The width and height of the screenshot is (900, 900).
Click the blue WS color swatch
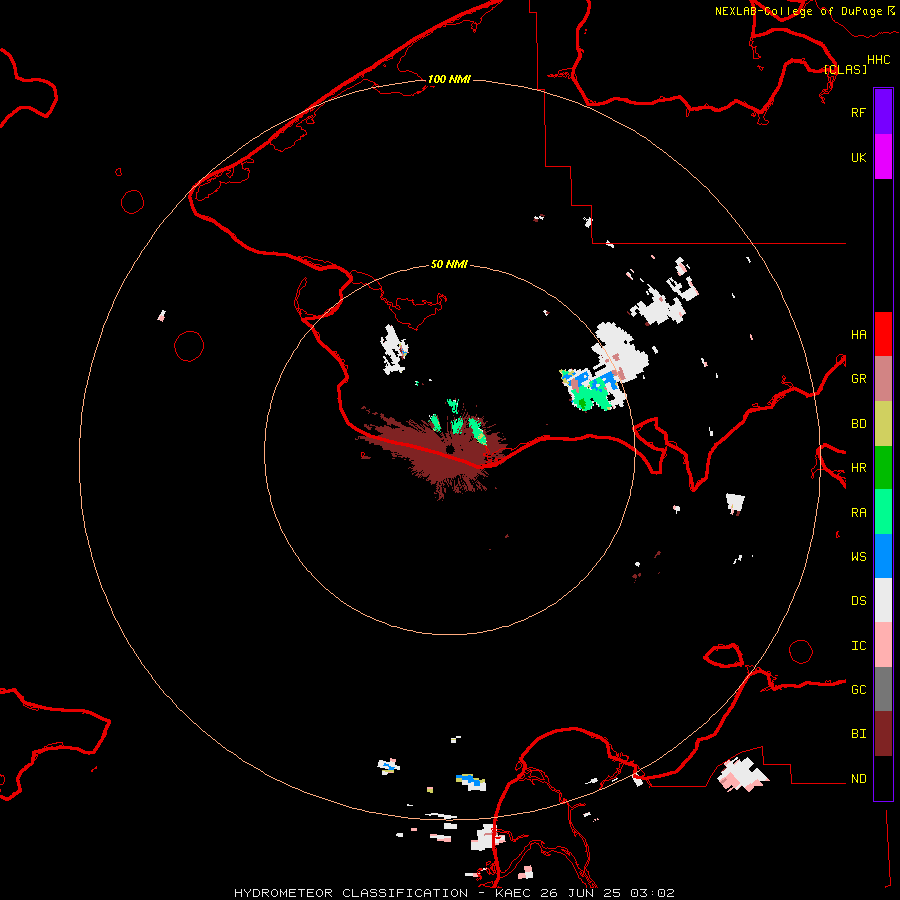(x=883, y=556)
